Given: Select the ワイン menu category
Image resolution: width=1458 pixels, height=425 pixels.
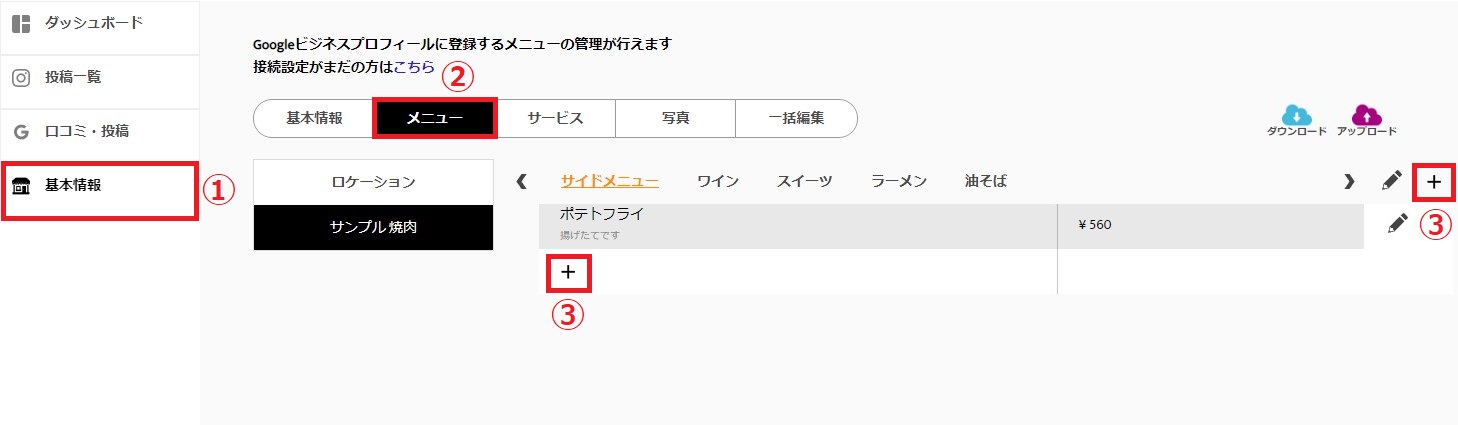Looking at the screenshot, I should click(718, 181).
